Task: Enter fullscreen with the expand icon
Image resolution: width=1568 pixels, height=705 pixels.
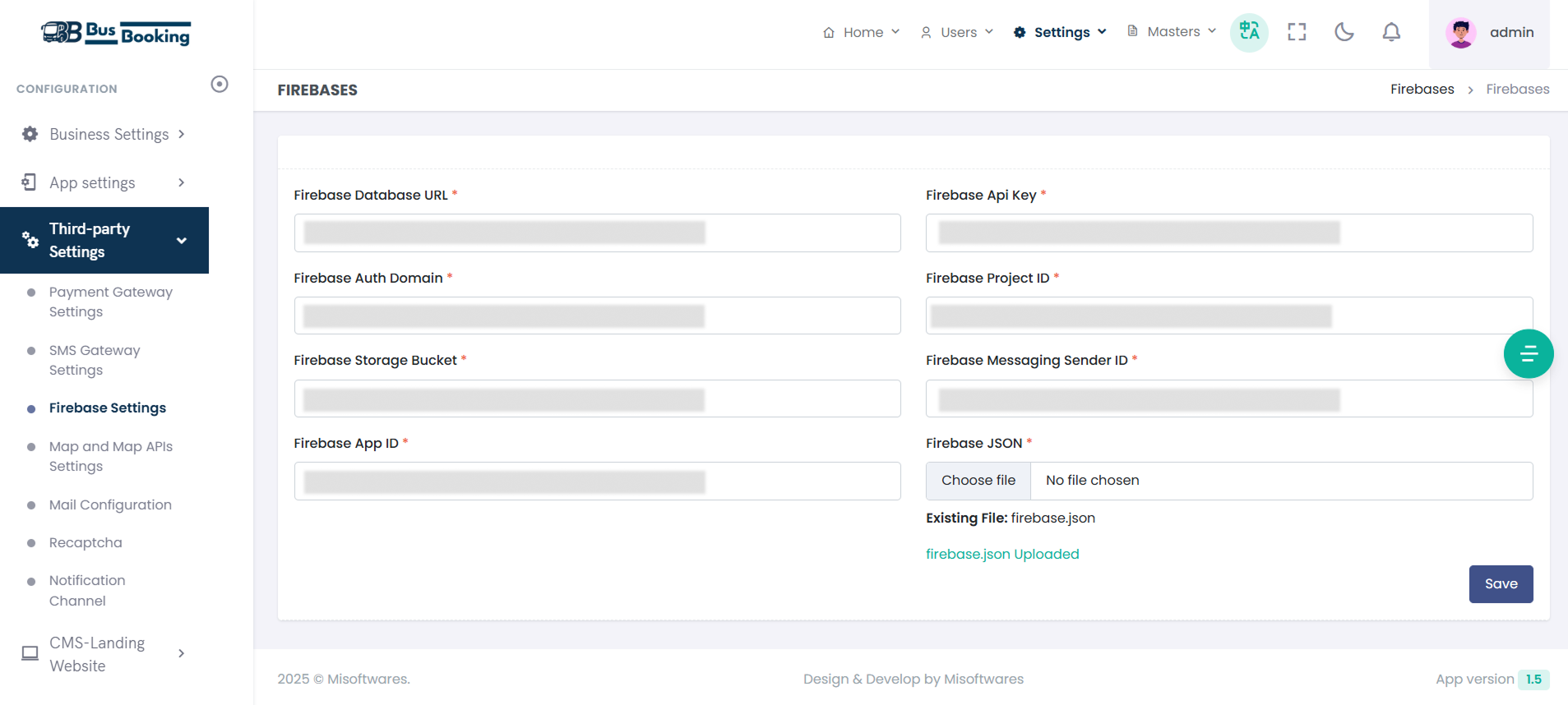Action: 1297,32
